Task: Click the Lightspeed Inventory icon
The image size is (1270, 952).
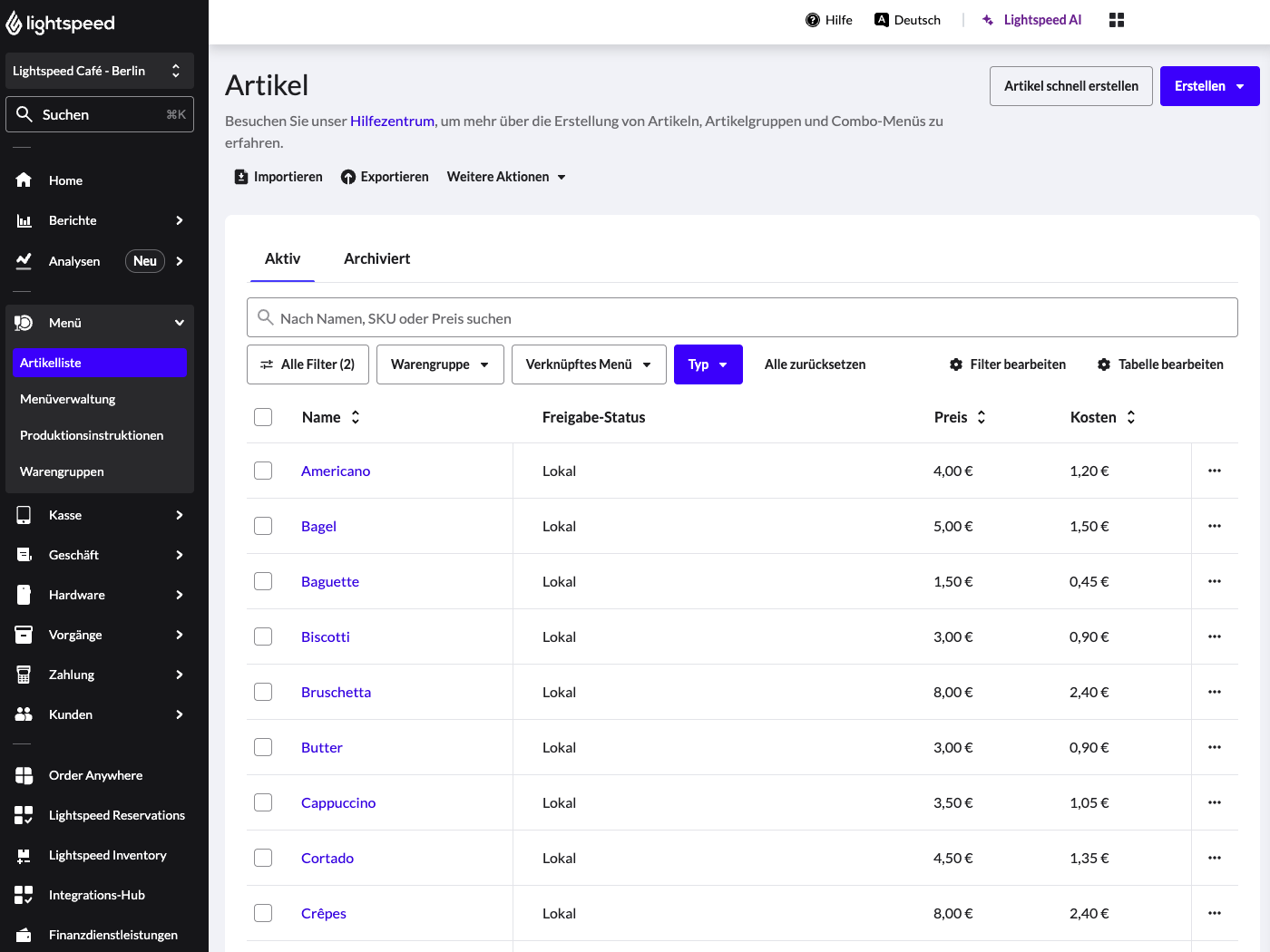Action: pyautogui.click(x=24, y=855)
